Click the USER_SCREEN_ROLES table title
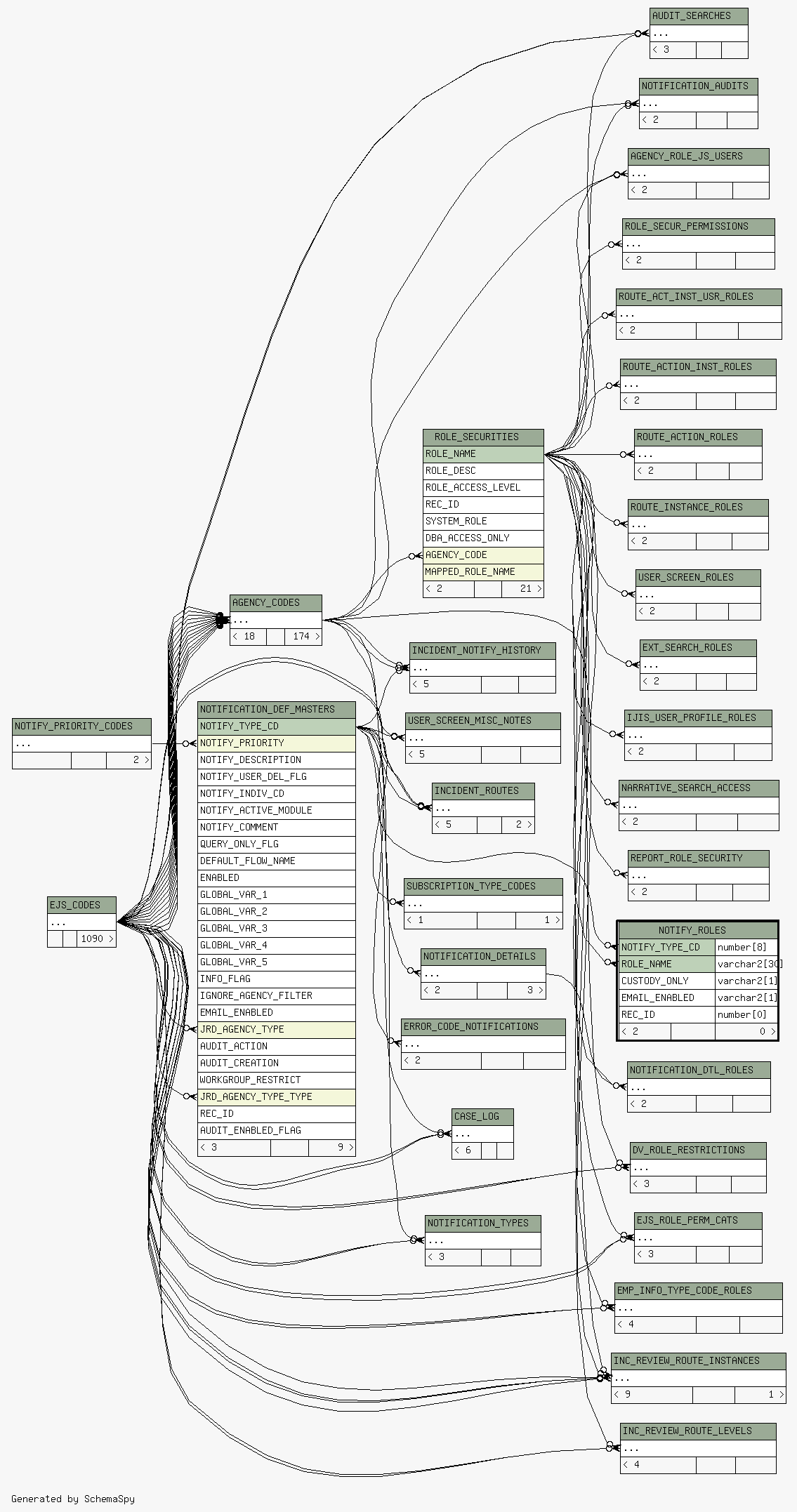 pos(698,578)
